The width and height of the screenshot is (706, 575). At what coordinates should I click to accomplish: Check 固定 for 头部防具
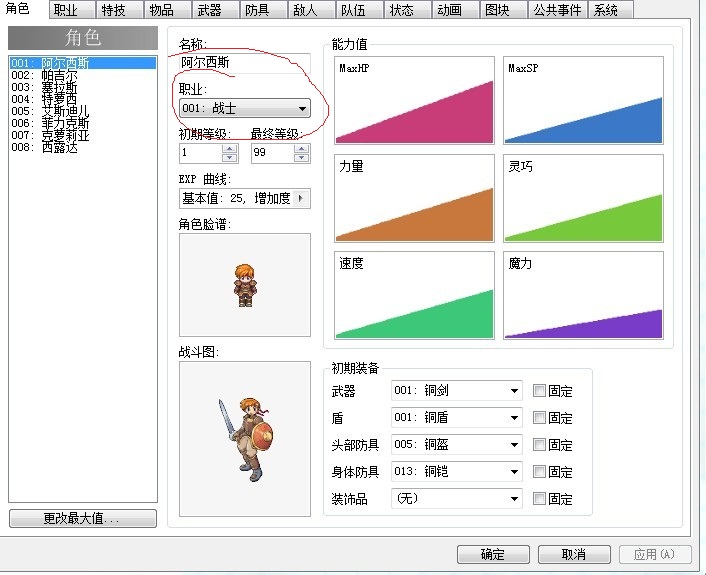[x=539, y=444]
